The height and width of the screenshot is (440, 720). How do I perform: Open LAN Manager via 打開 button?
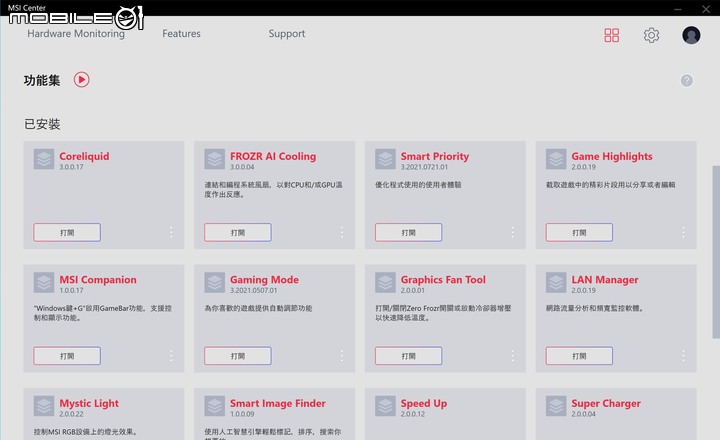pos(579,356)
